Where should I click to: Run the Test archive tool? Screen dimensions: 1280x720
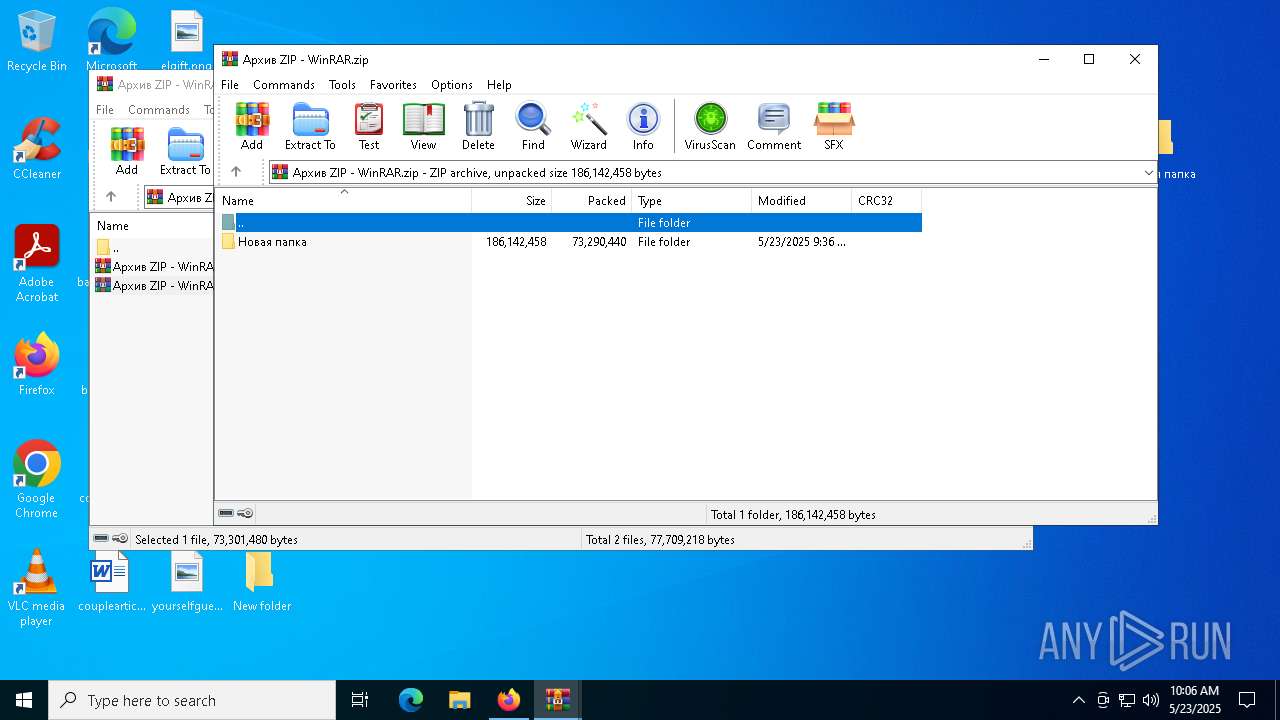(x=369, y=126)
